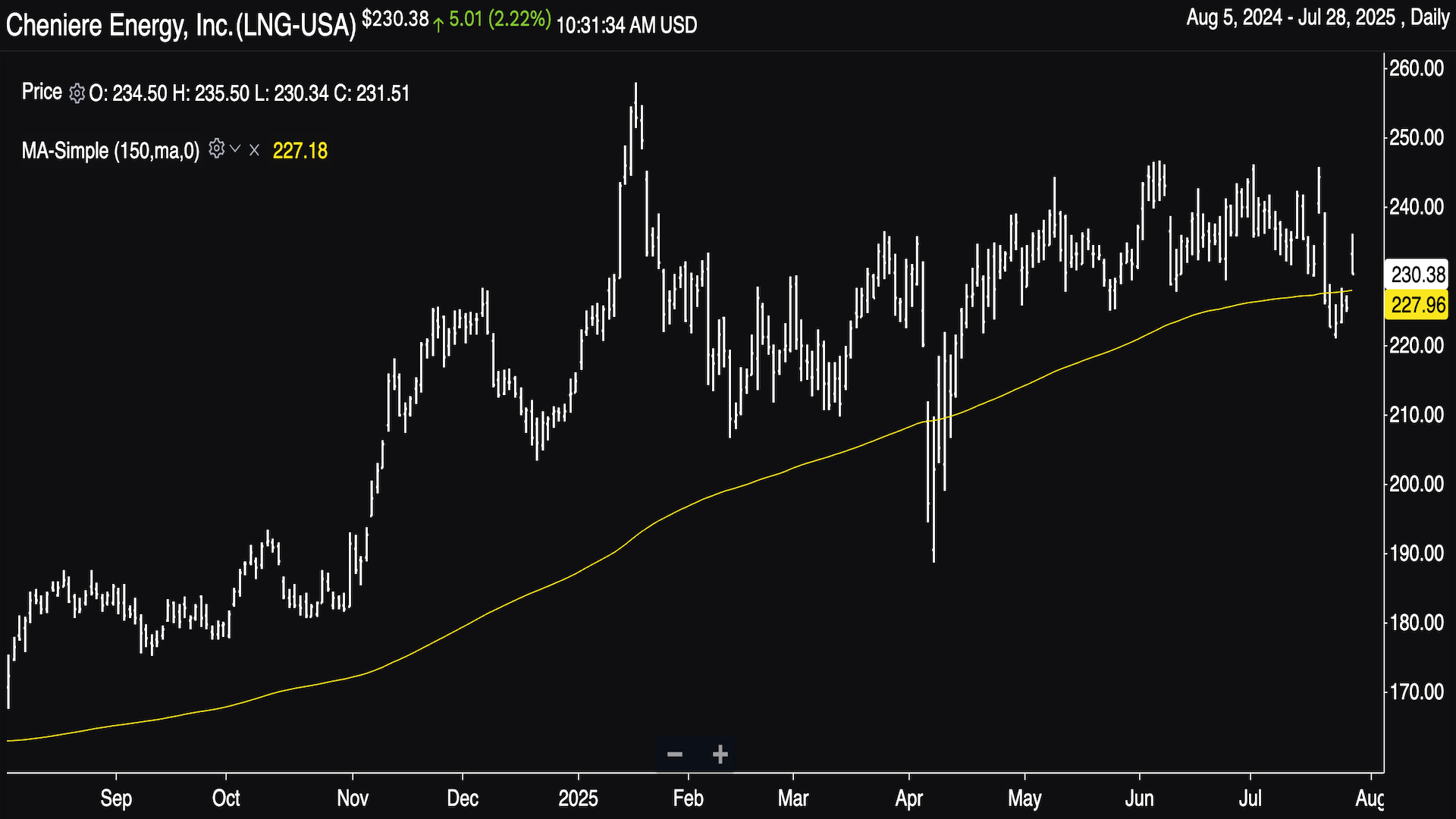This screenshot has height=819, width=1456.
Task: Click the green up-arrow change indicator
Action: [x=438, y=24]
